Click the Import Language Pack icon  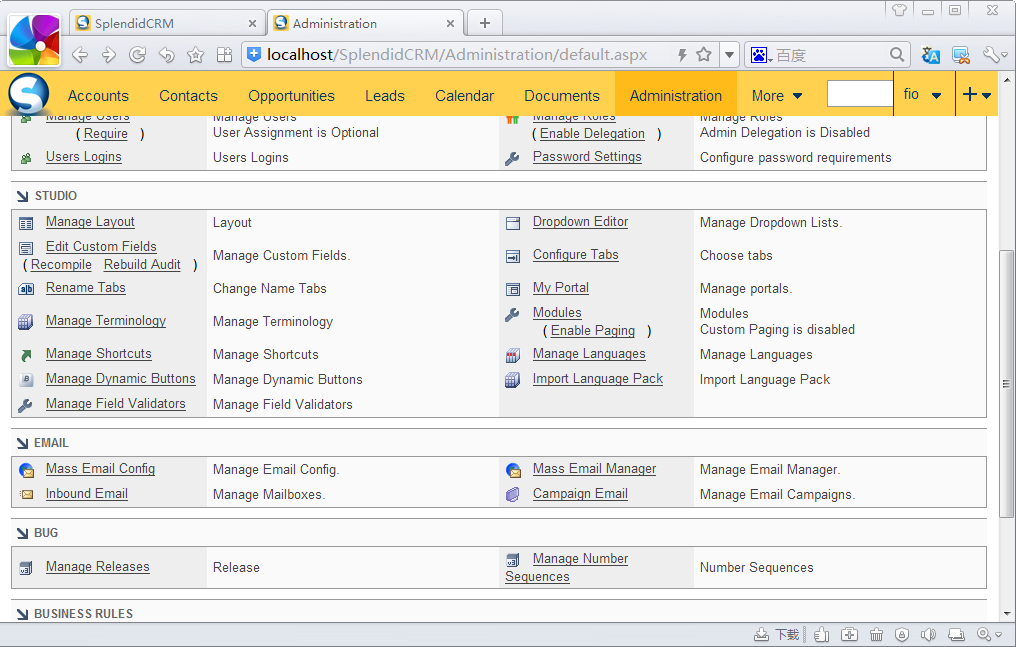[513, 380]
